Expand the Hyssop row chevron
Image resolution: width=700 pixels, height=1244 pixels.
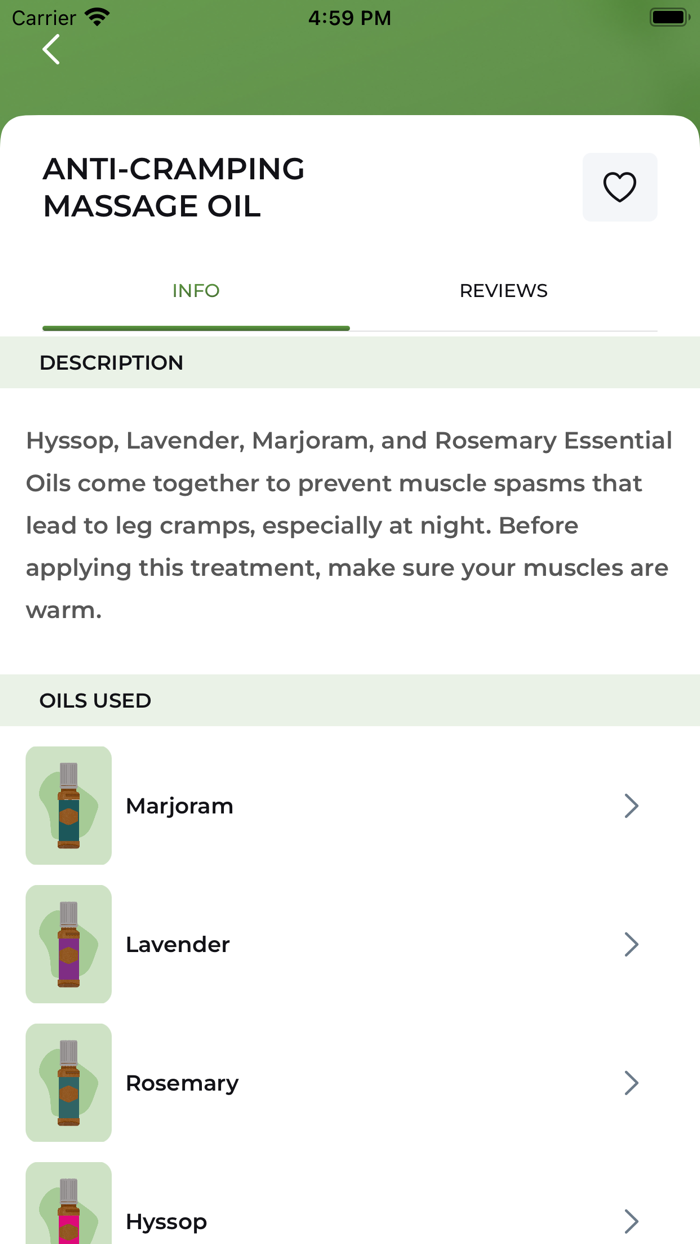tap(631, 1220)
